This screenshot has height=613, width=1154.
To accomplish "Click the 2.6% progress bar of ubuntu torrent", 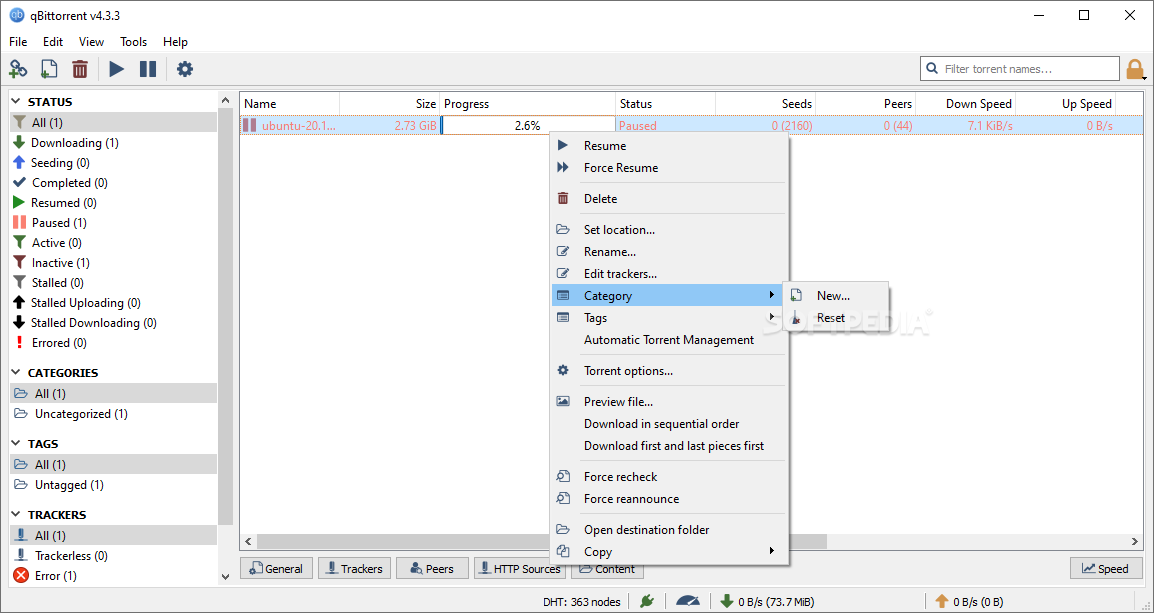I will pyautogui.click(x=528, y=126).
